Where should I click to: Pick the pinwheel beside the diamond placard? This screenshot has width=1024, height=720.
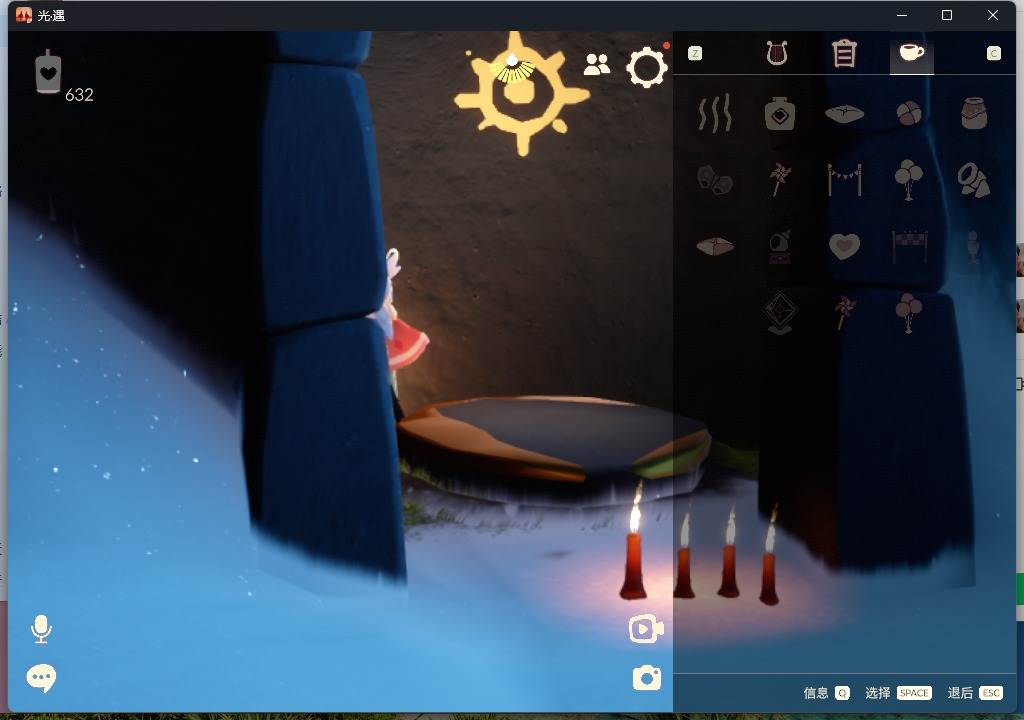pos(844,312)
